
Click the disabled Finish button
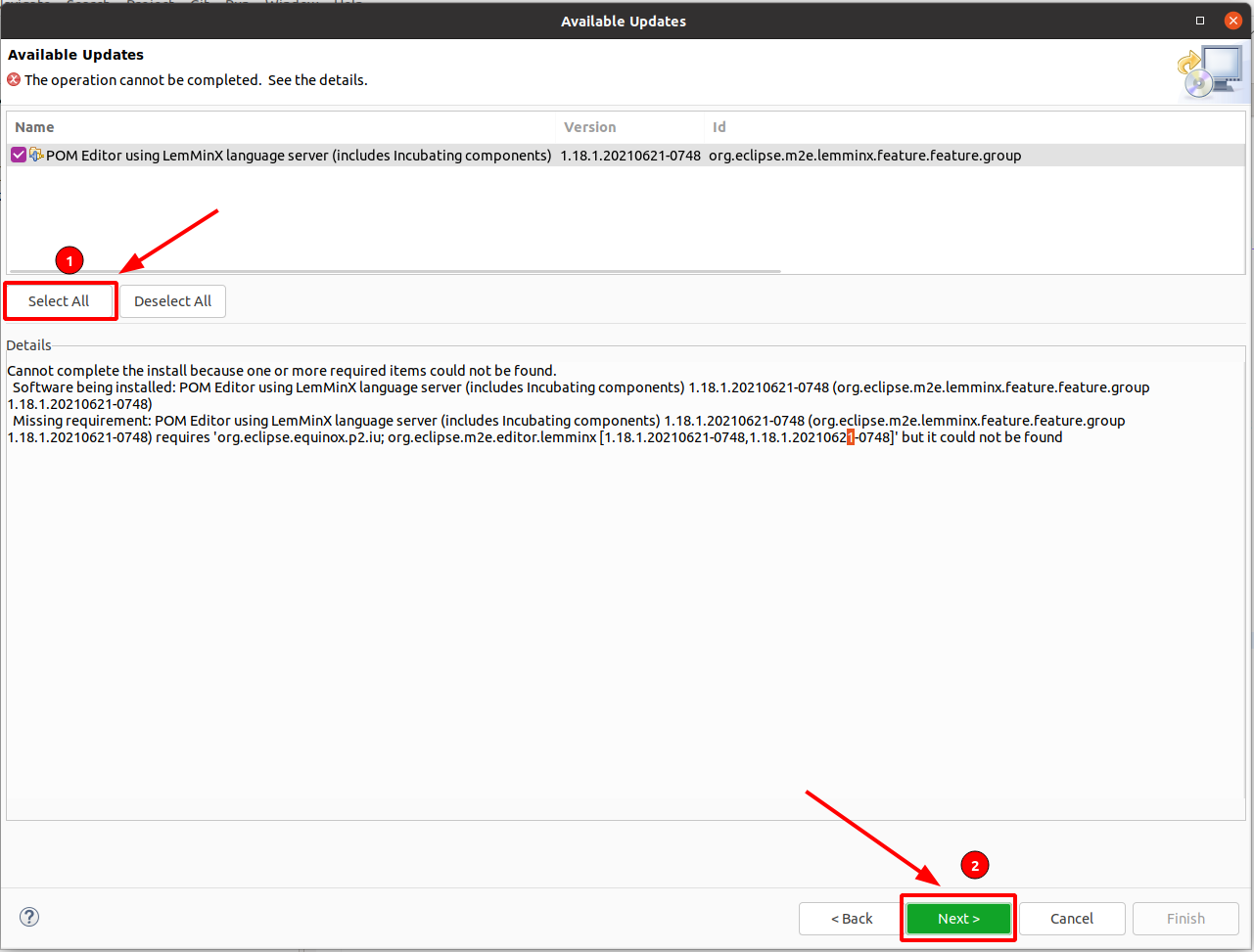click(x=1185, y=919)
